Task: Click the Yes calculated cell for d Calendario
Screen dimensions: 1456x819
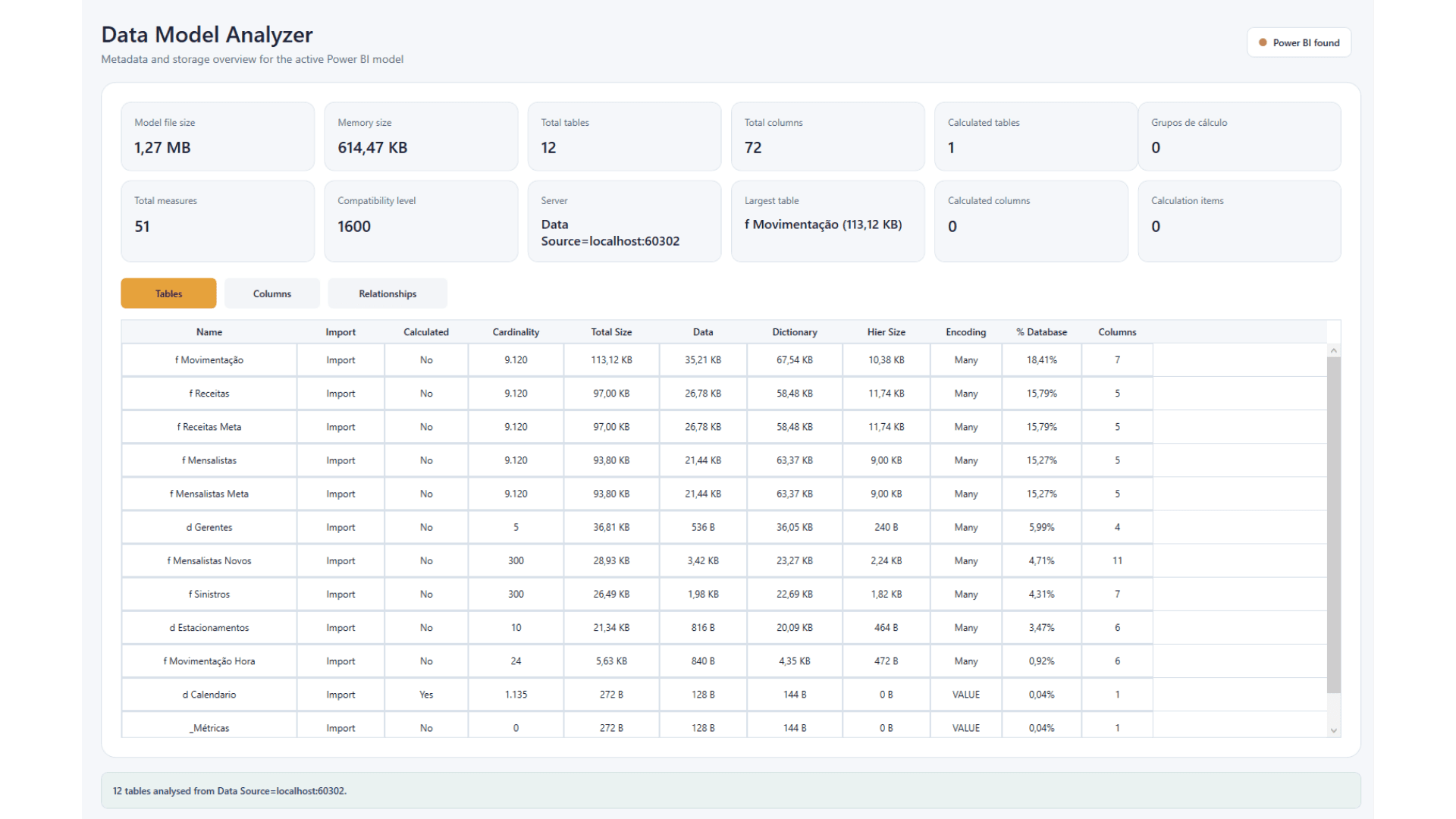Action: coord(426,694)
